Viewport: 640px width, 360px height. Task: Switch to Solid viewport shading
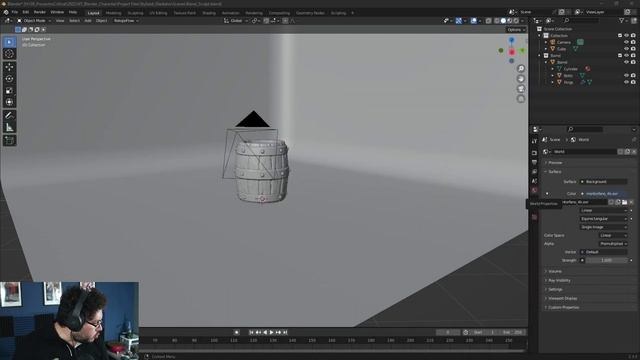(x=503, y=20)
